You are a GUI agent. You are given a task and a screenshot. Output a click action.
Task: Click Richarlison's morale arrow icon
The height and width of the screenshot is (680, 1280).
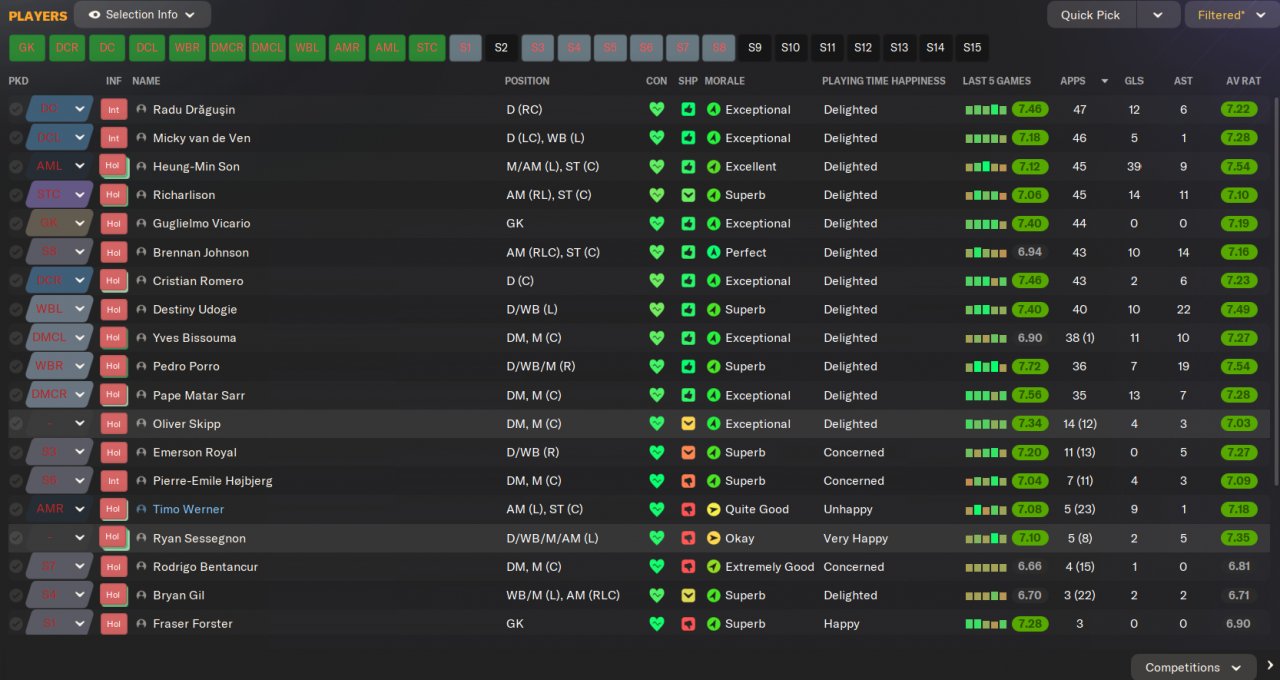[x=713, y=195]
